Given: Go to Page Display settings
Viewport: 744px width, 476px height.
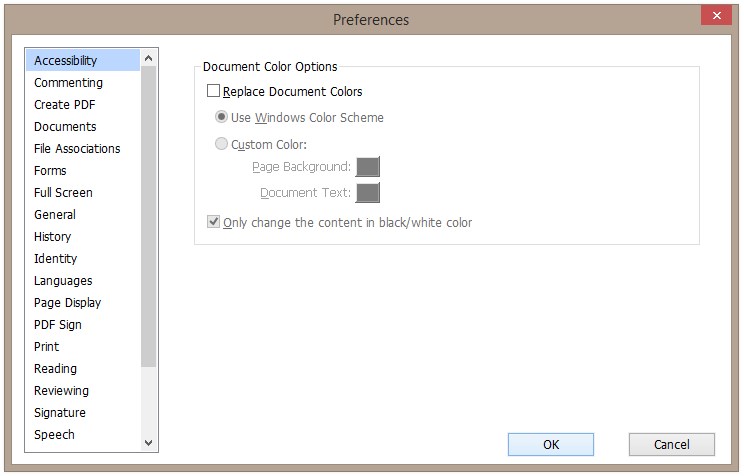Looking at the screenshot, I should 83,302.
